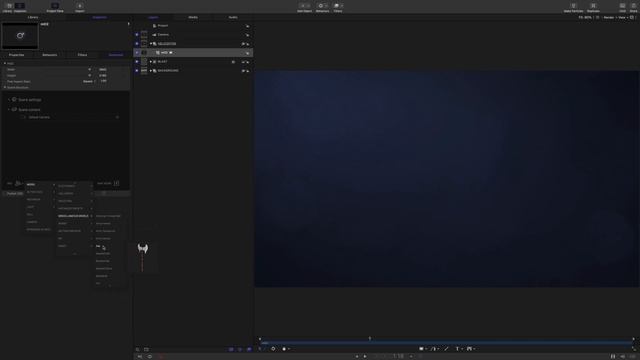
Task: Select the Project row in Layers list
Action: [x=193, y=26]
